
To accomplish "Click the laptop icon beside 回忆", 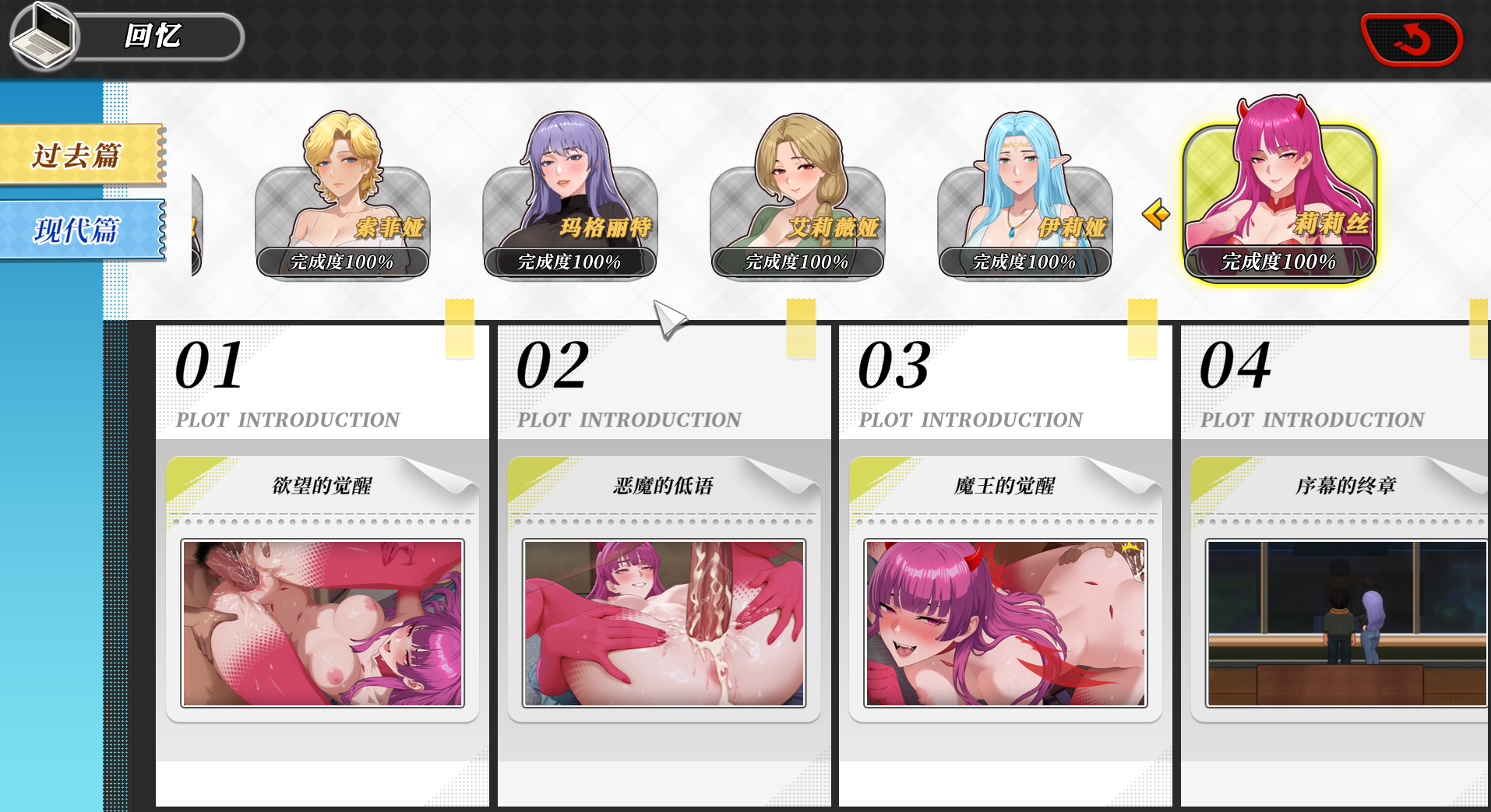I will (x=44, y=36).
